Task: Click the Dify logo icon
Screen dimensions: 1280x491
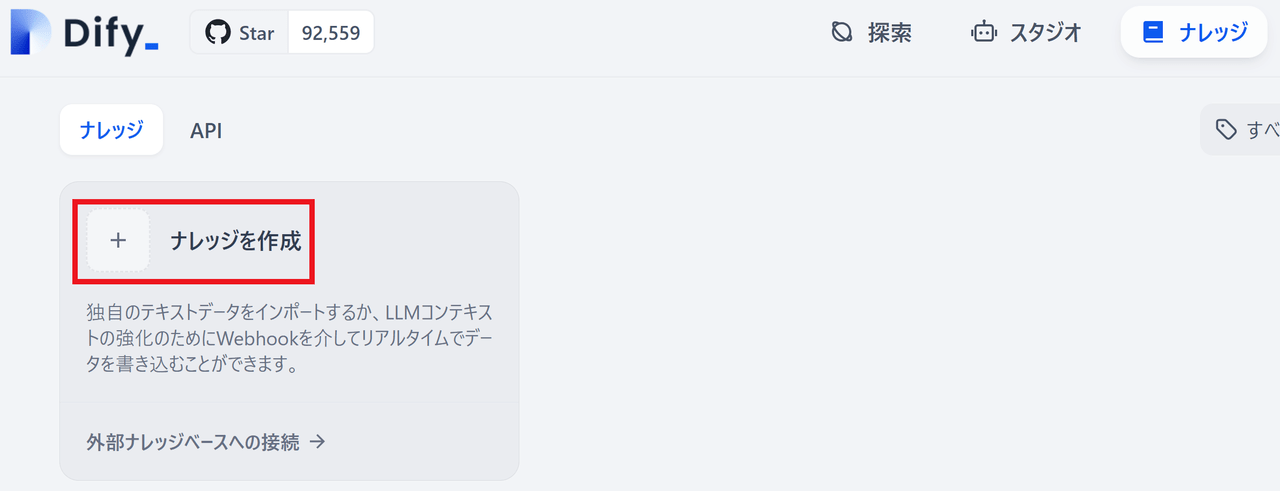Action: pos(32,31)
